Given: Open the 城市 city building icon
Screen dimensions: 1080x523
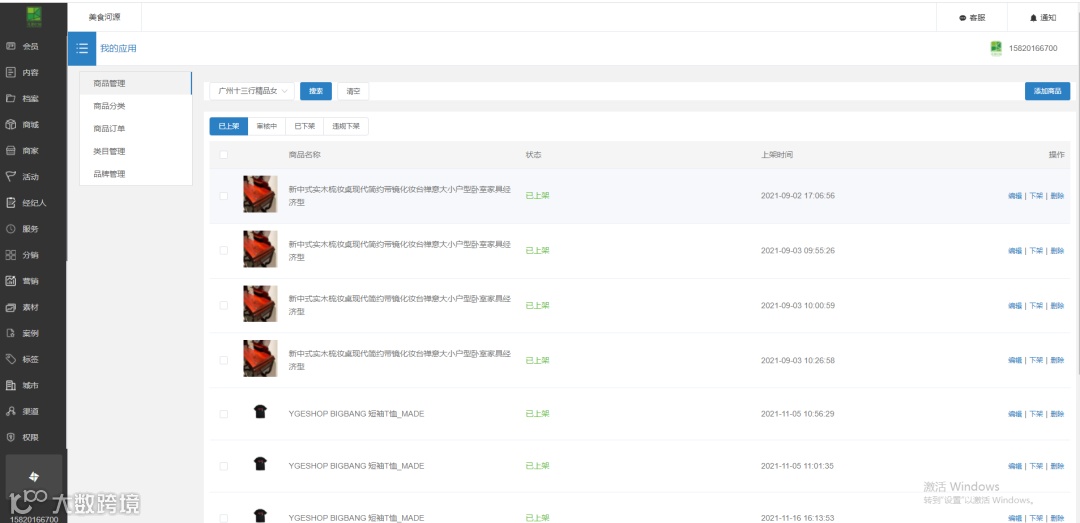Looking at the screenshot, I should pos(10,385).
